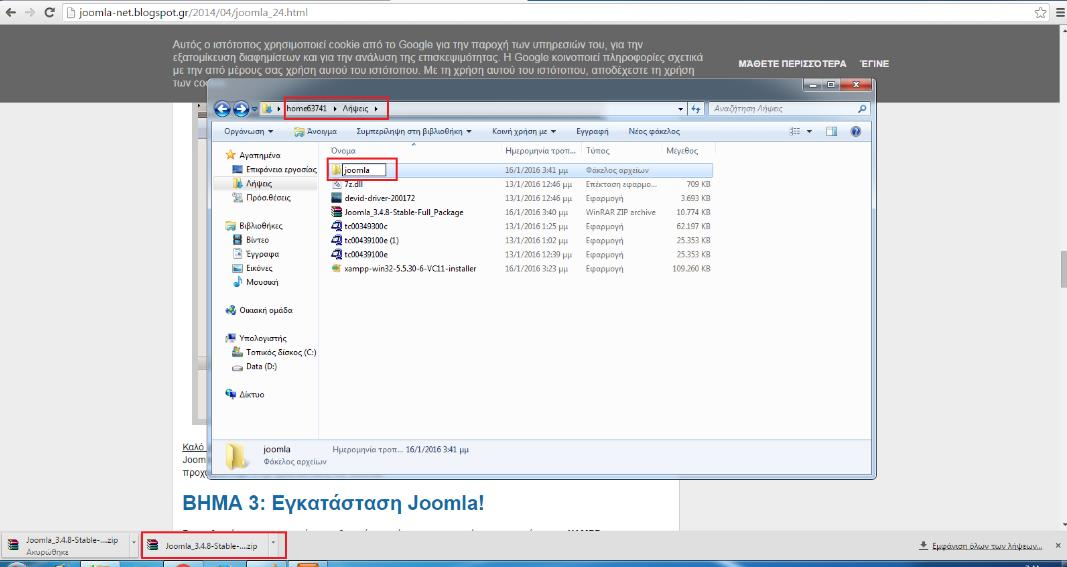Click the Explorer refresh icon beside address bar

[x=695, y=109]
